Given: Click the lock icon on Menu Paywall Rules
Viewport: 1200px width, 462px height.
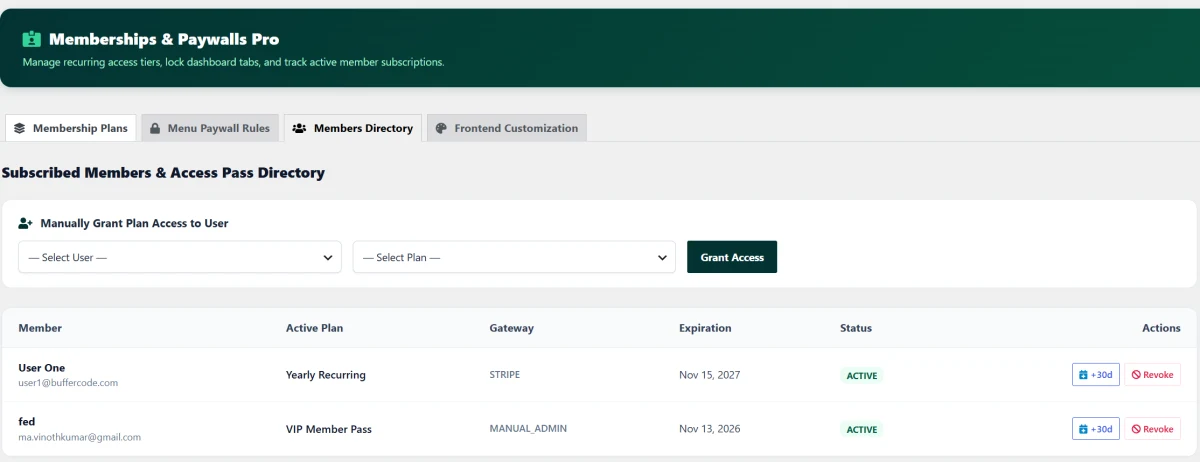Looking at the screenshot, I should 155,128.
